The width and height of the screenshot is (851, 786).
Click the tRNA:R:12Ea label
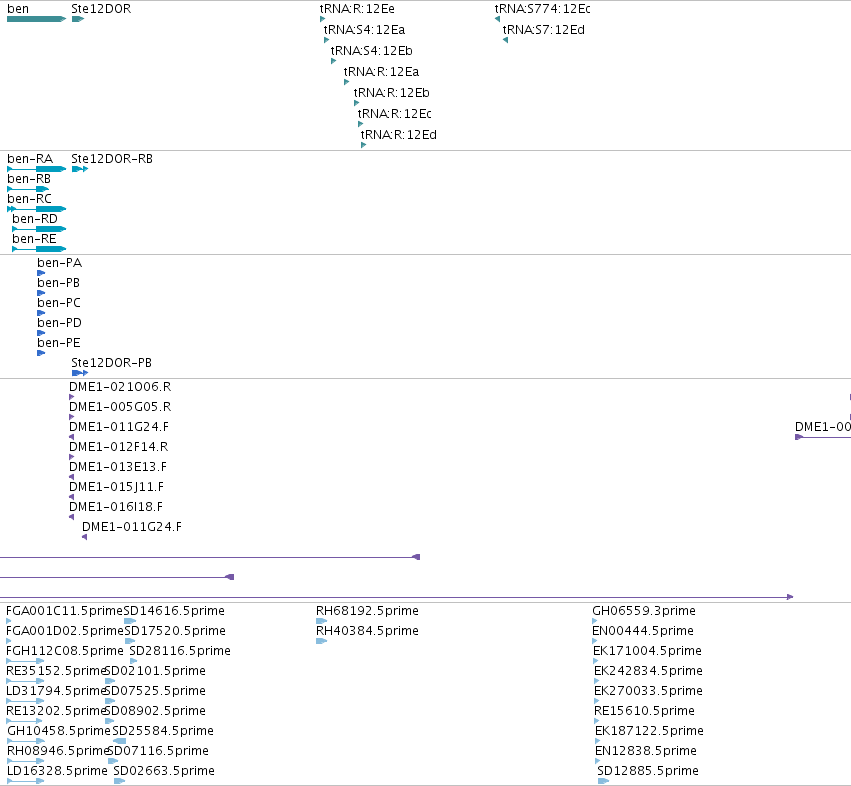pyautogui.click(x=382, y=72)
